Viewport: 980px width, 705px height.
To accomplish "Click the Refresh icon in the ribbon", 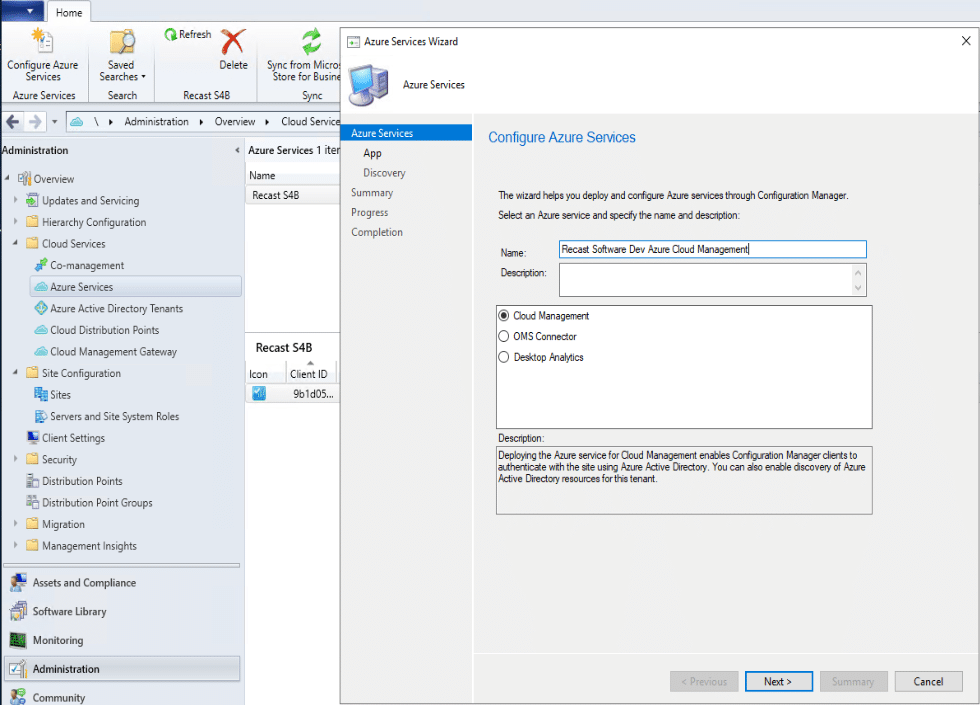I will pyautogui.click(x=171, y=35).
